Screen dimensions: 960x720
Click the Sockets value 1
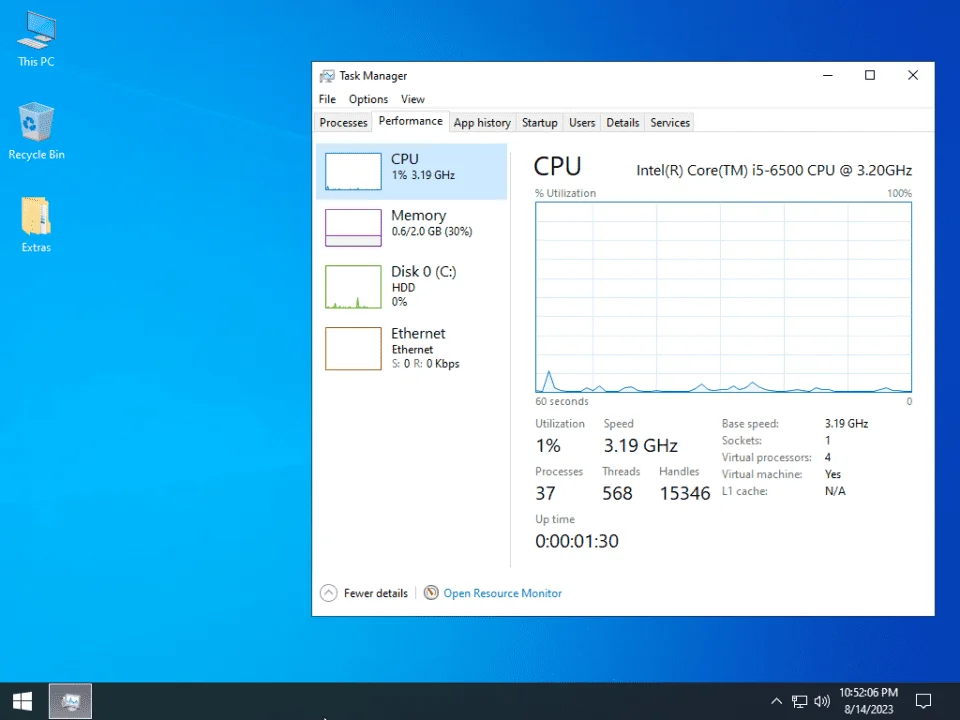point(828,441)
